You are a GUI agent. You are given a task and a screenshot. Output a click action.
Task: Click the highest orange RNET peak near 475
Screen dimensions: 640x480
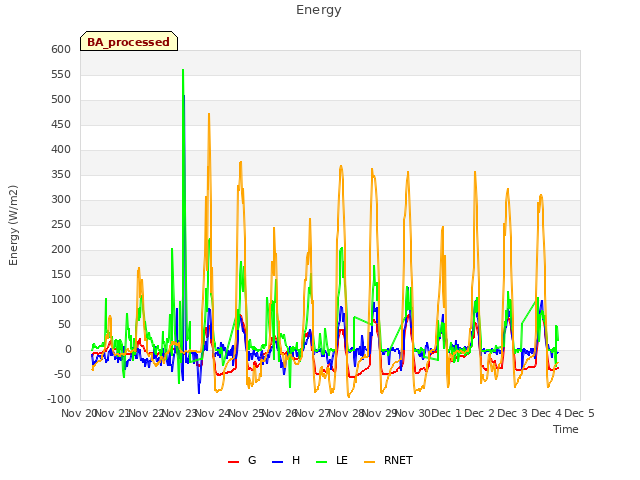[x=209, y=114]
